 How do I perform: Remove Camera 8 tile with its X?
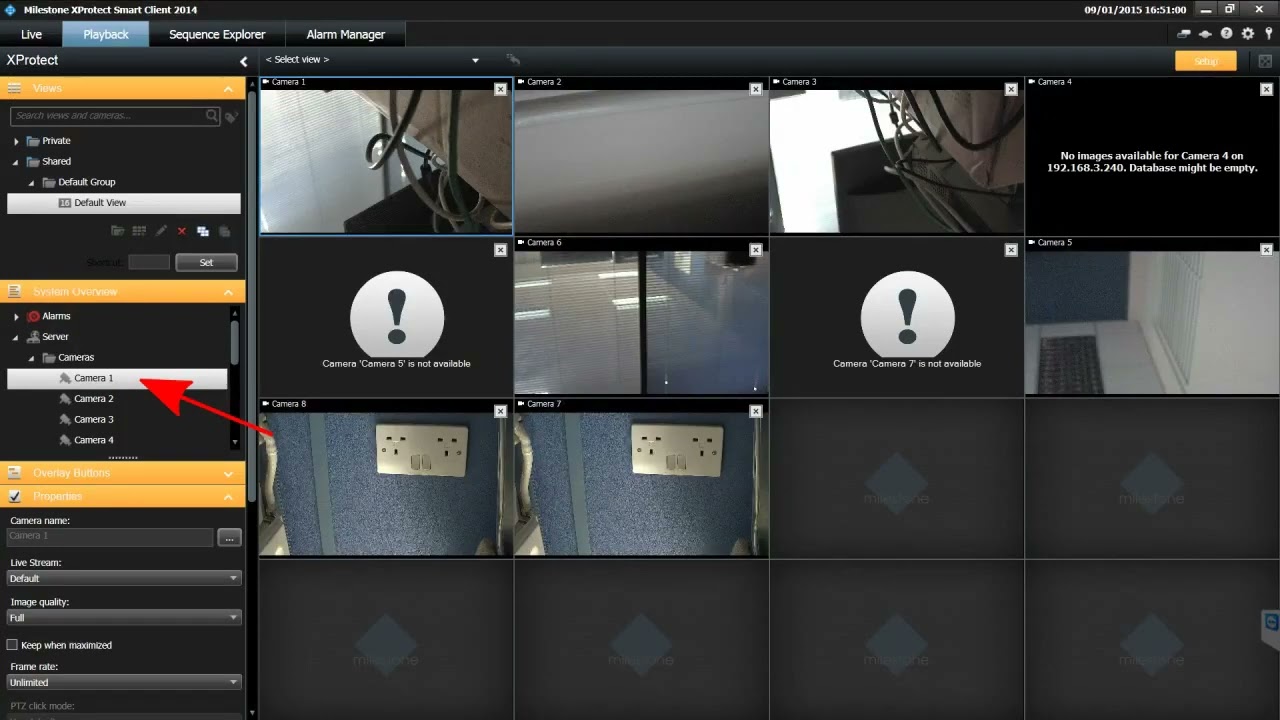click(501, 411)
